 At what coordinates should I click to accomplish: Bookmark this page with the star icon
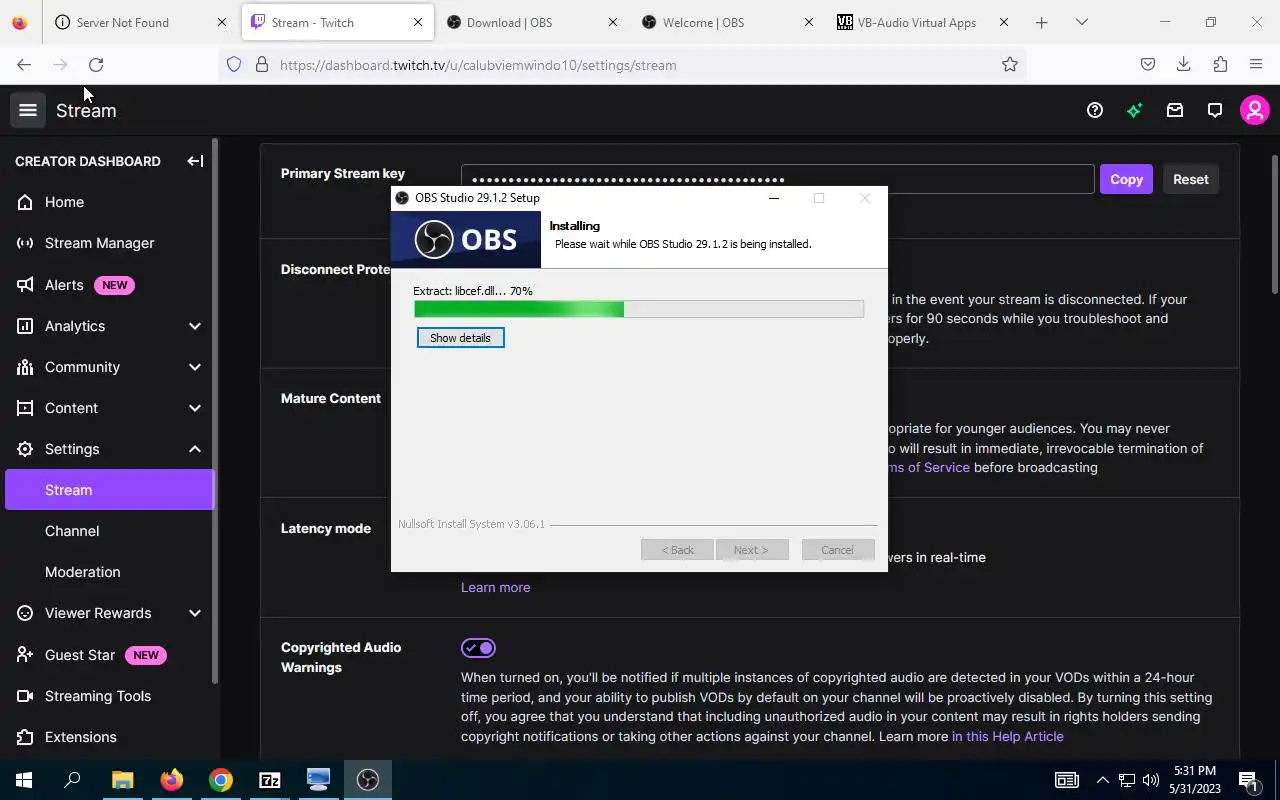point(1010,64)
